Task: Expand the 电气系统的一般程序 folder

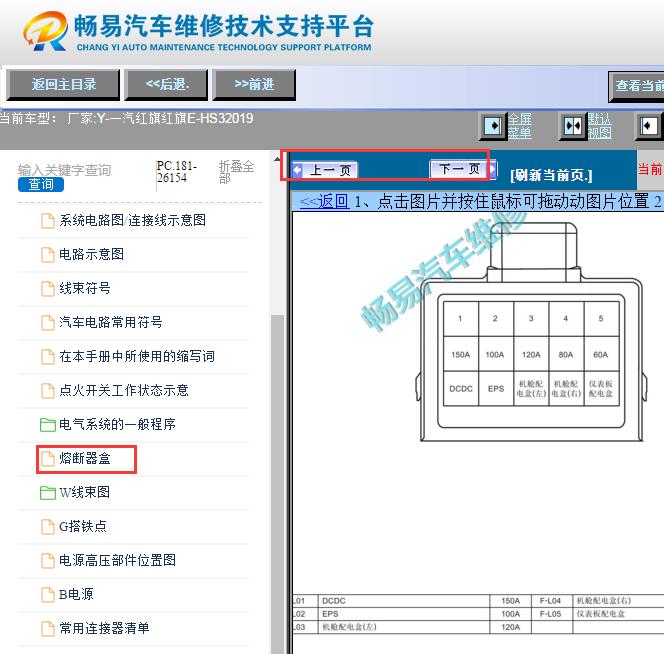Action: 117,424
